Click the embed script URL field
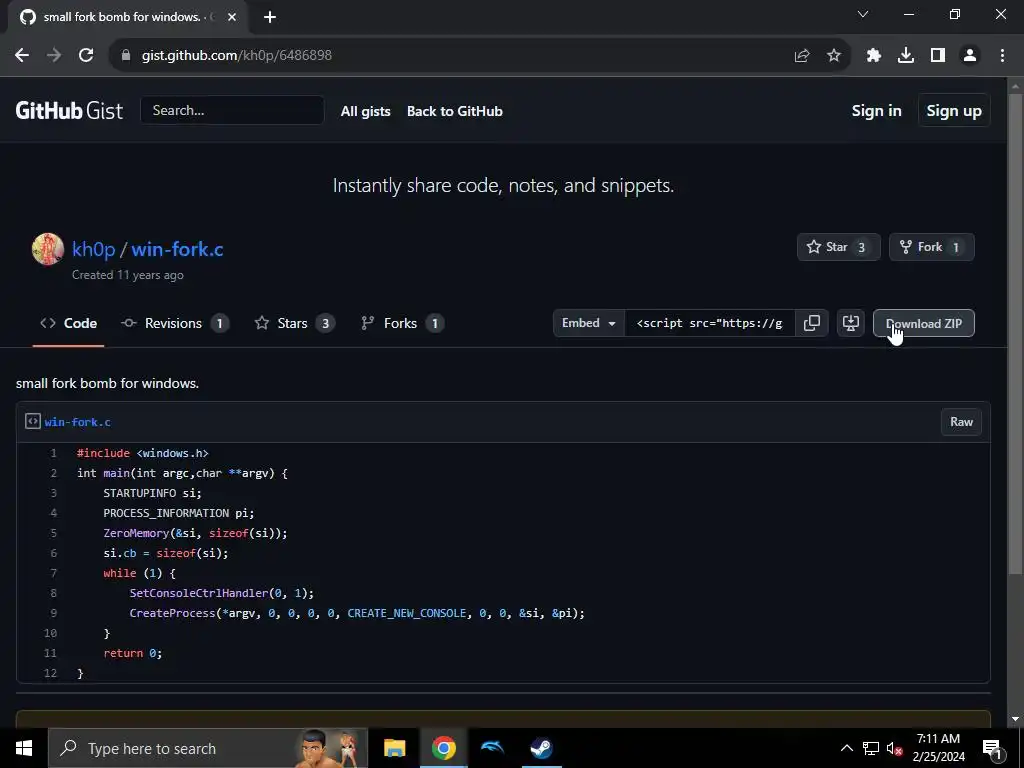 709,323
